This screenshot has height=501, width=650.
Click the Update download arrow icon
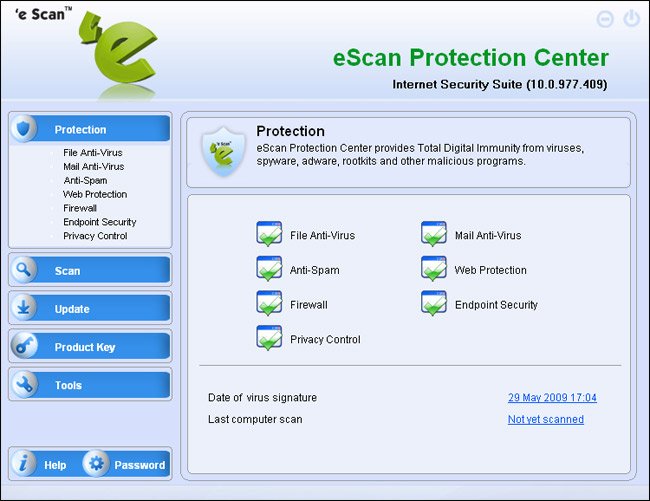pos(24,308)
